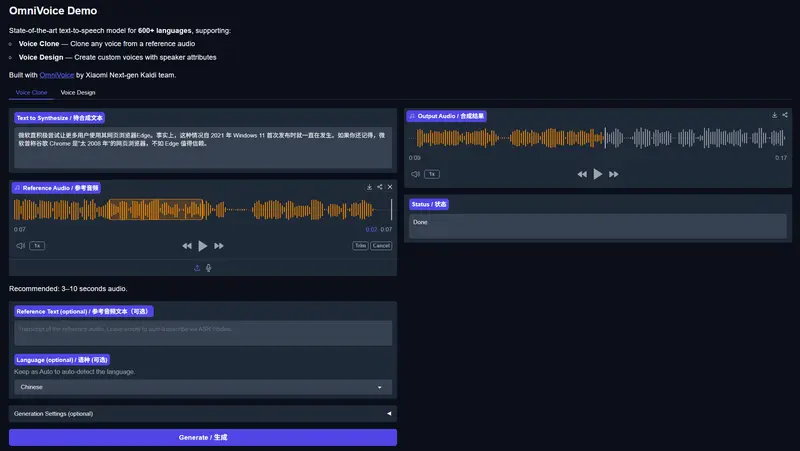Click the selected trim region in reference waveform
The width and height of the screenshot is (800, 451).
(156, 210)
